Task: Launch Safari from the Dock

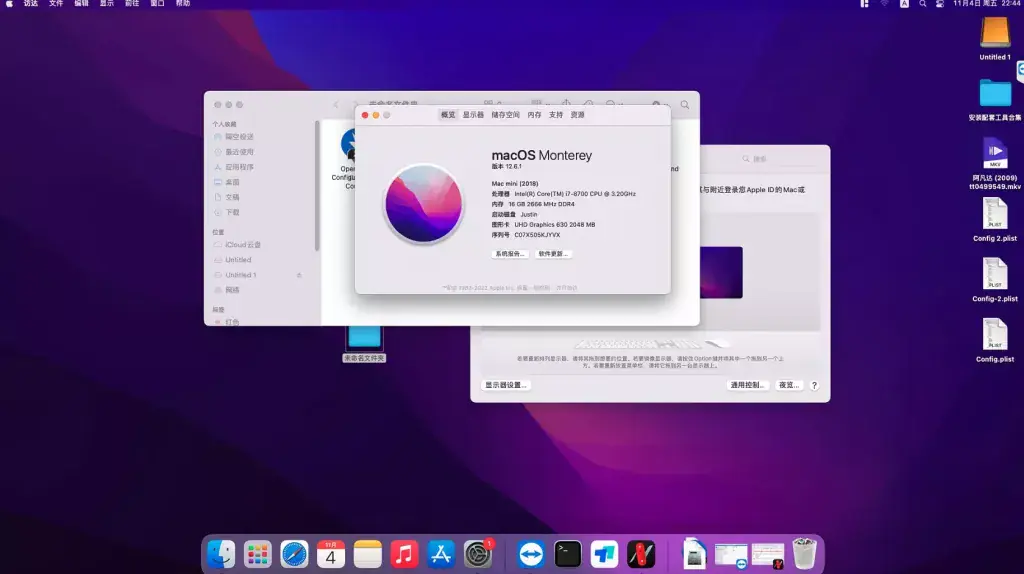Action: pyautogui.click(x=295, y=554)
